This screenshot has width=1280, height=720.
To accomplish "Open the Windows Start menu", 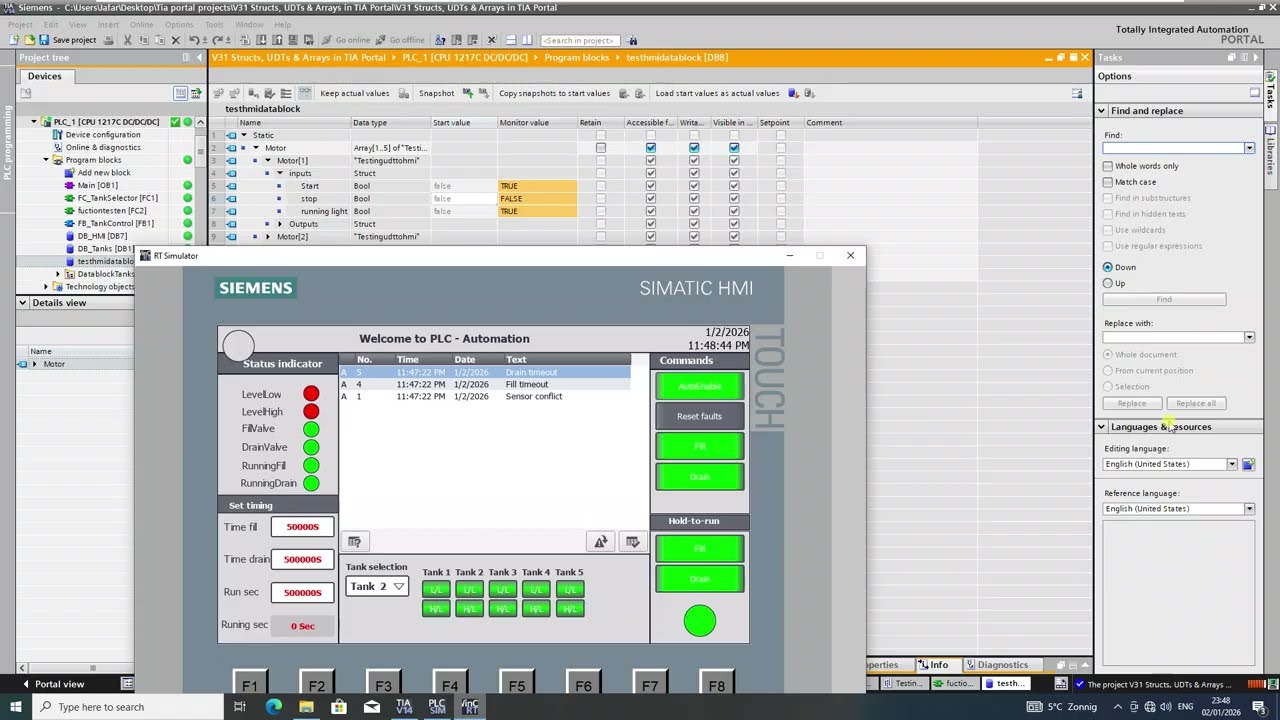I will tap(17, 707).
